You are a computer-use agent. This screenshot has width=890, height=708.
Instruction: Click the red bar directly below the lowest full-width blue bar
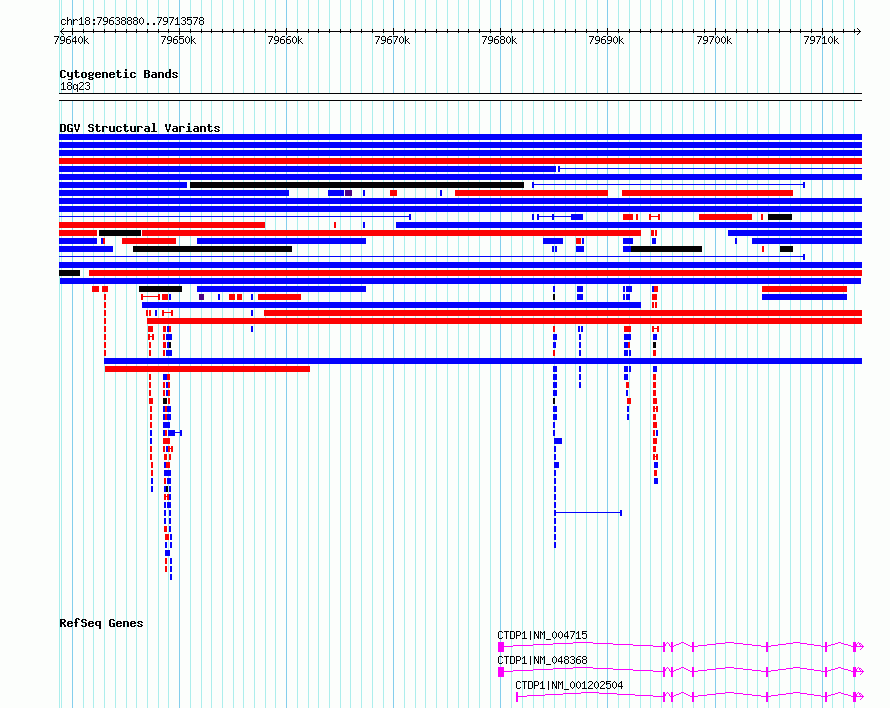click(x=207, y=369)
